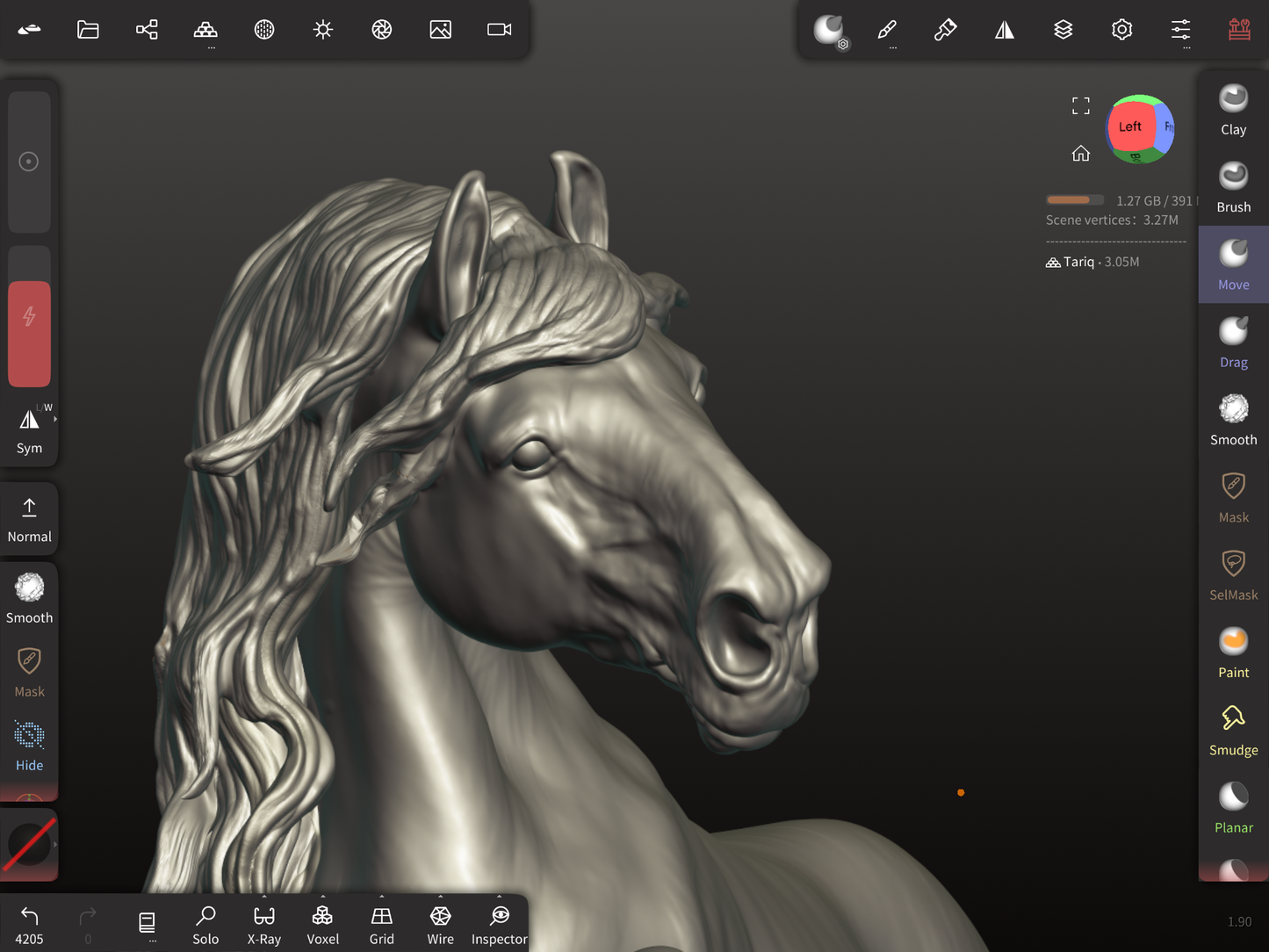The image size is (1269, 952).
Task: Select the SelMask tool
Action: point(1233,575)
